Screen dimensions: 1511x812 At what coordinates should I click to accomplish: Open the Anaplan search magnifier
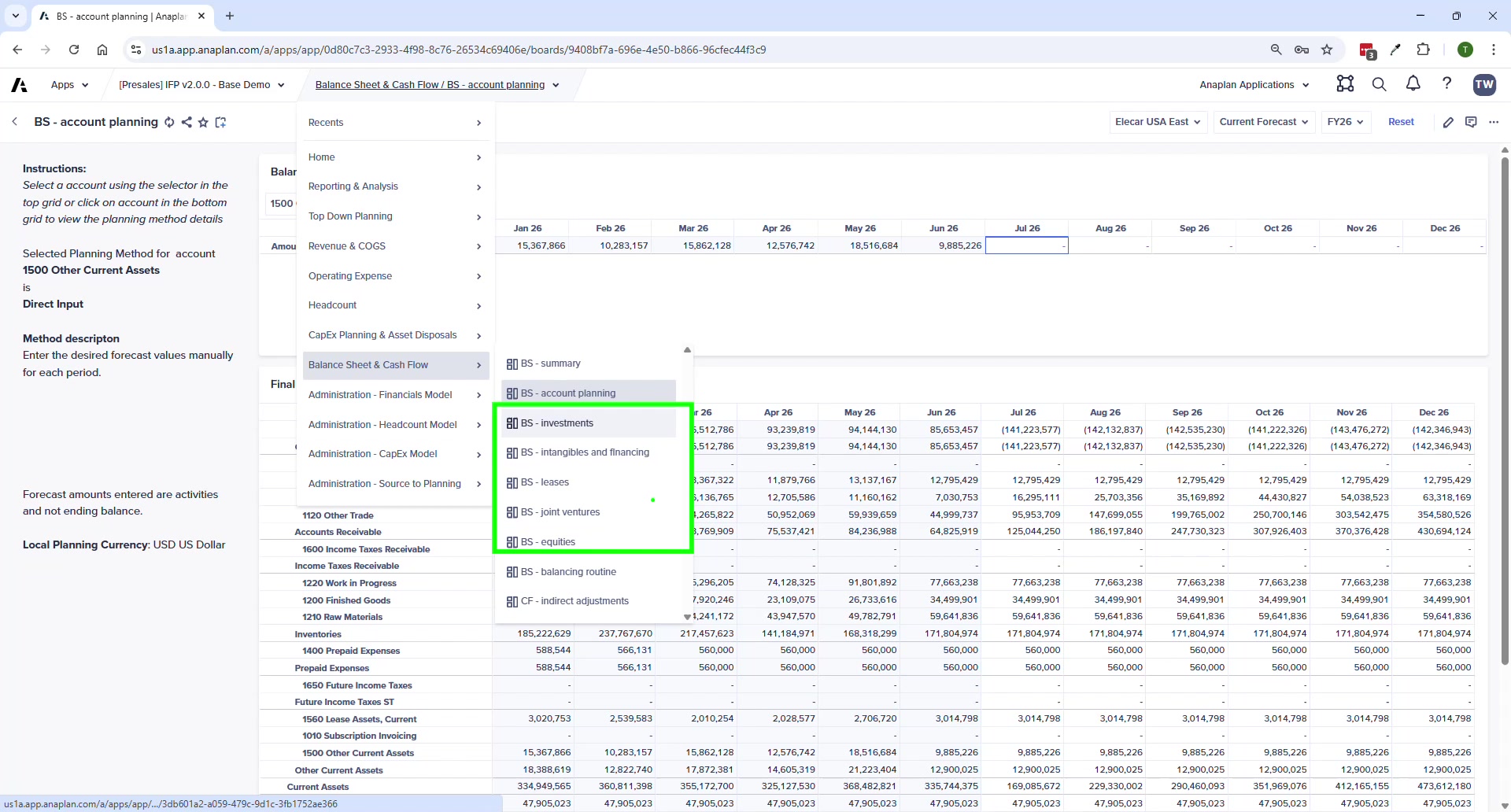point(1379,84)
